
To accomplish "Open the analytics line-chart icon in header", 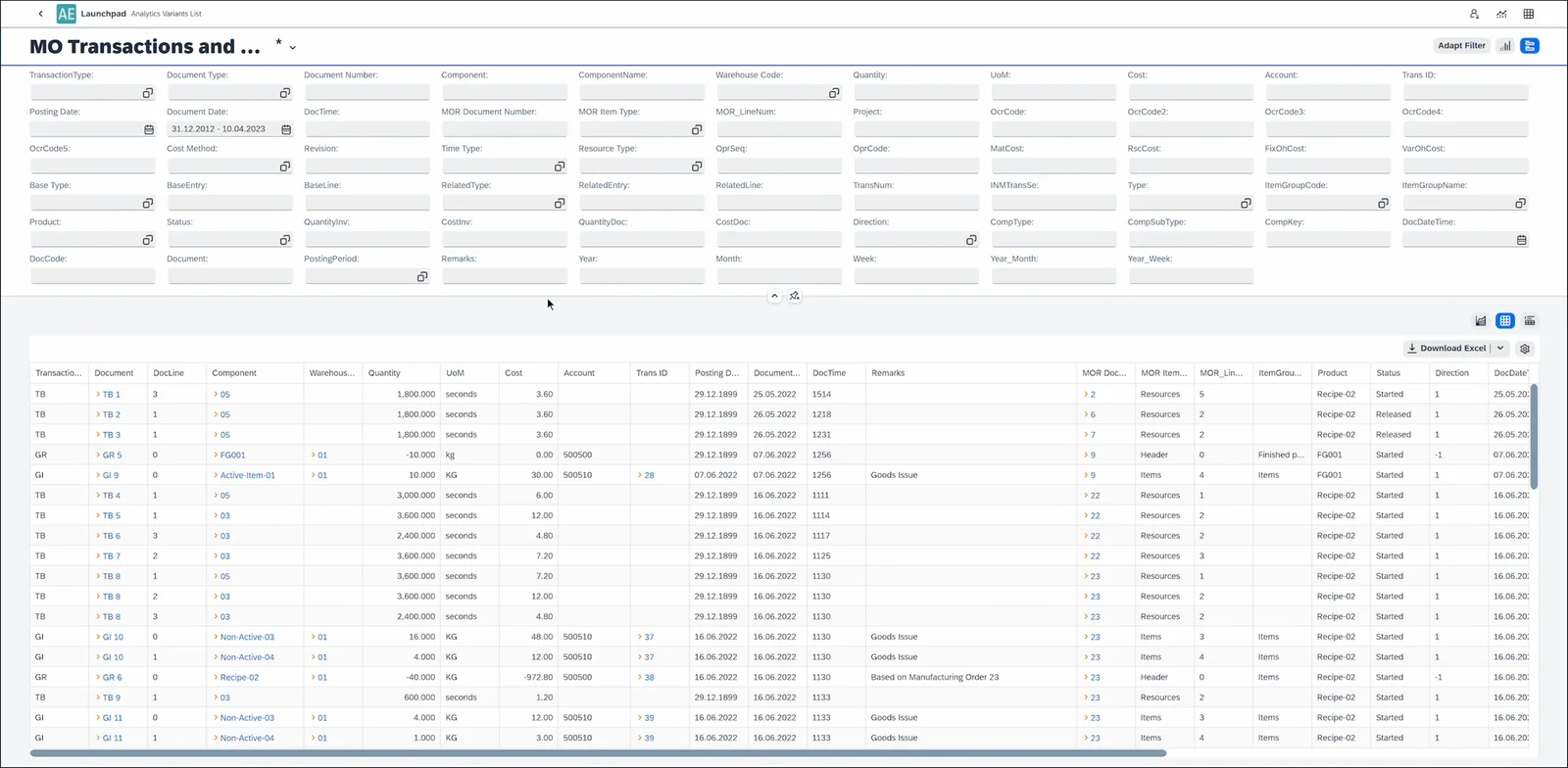I will (x=1501, y=14).
